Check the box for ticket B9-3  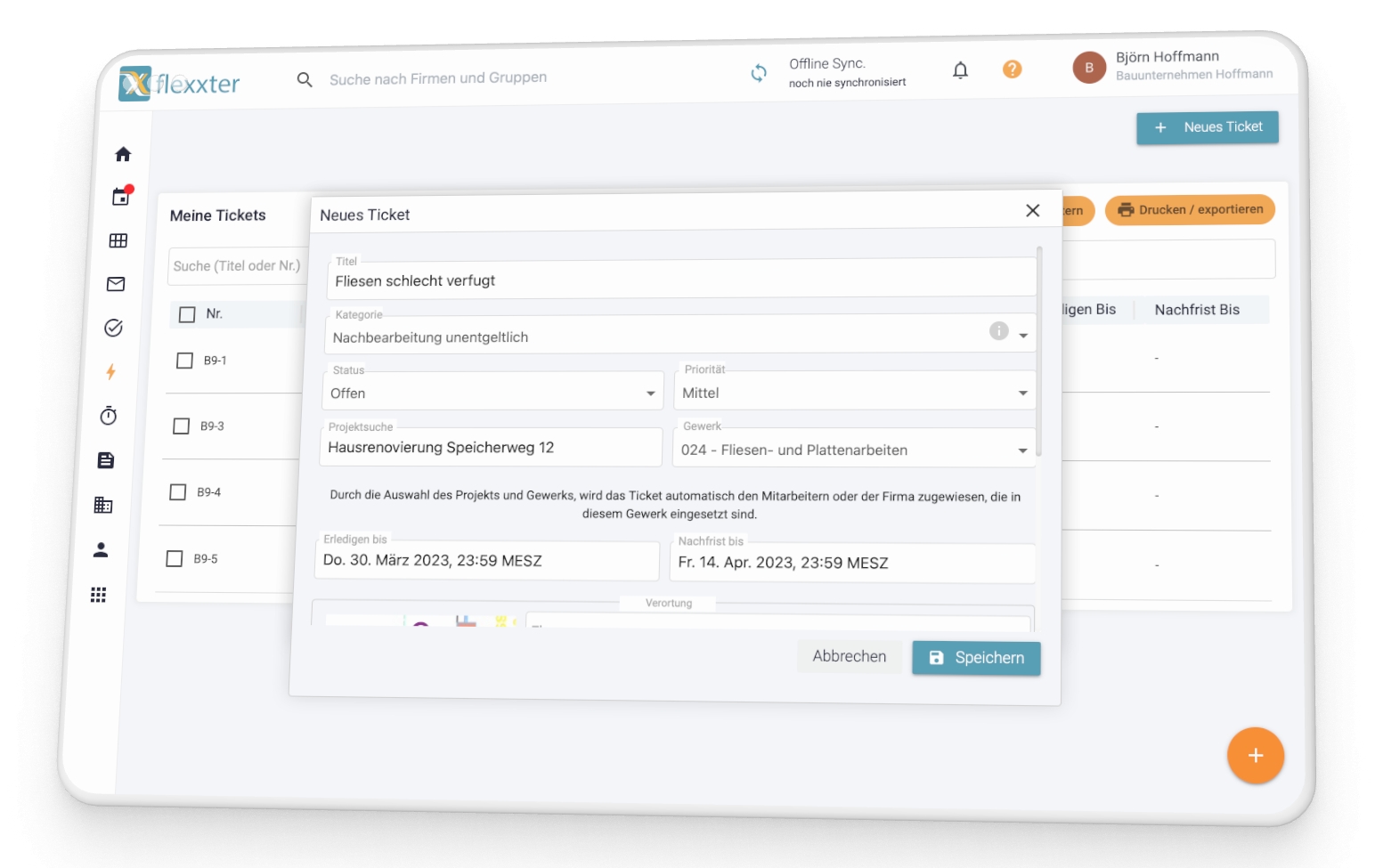[181, 426]
